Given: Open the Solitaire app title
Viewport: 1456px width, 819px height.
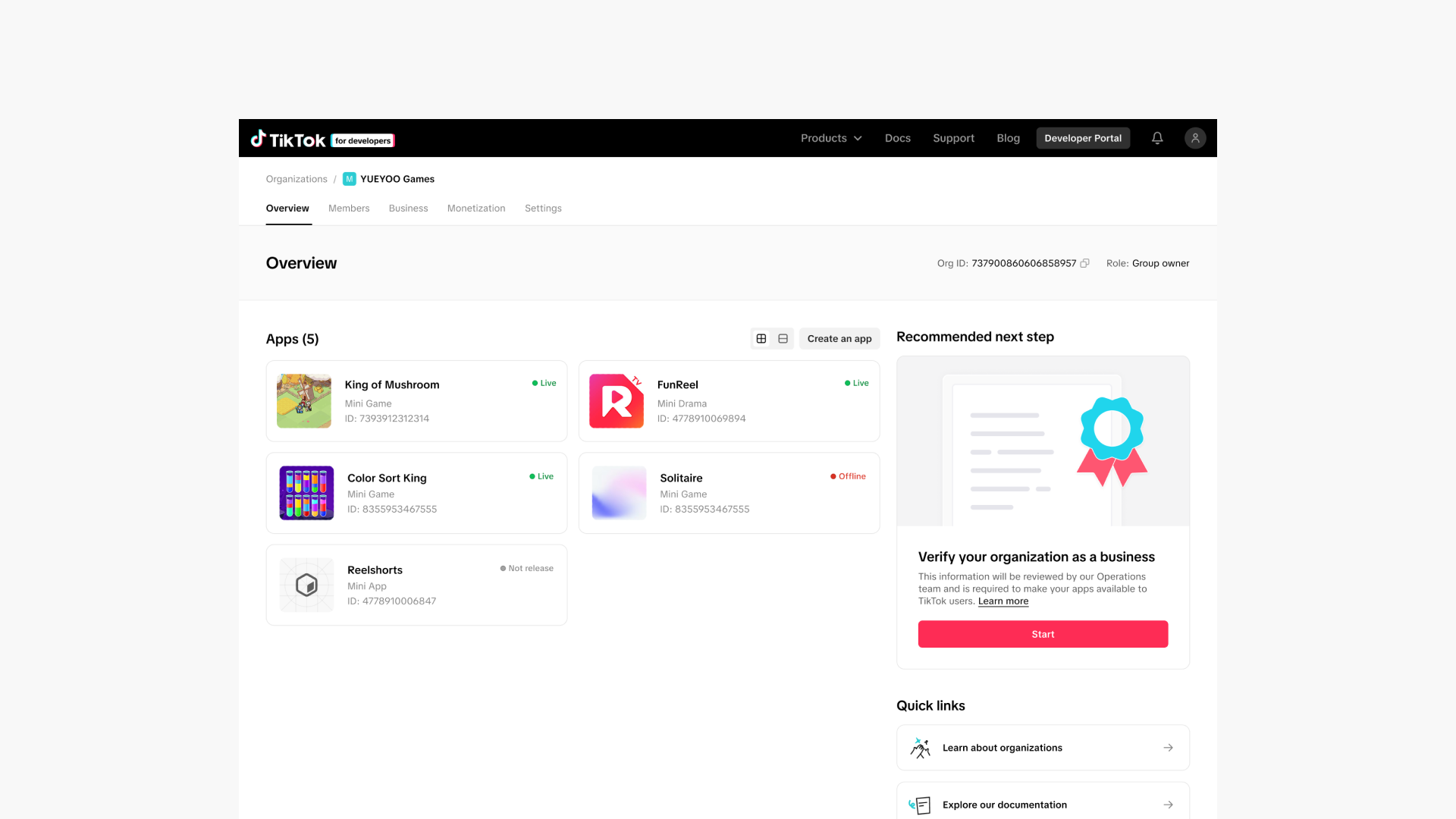Looking at the screenshot, I should click(x=681, y=478).
